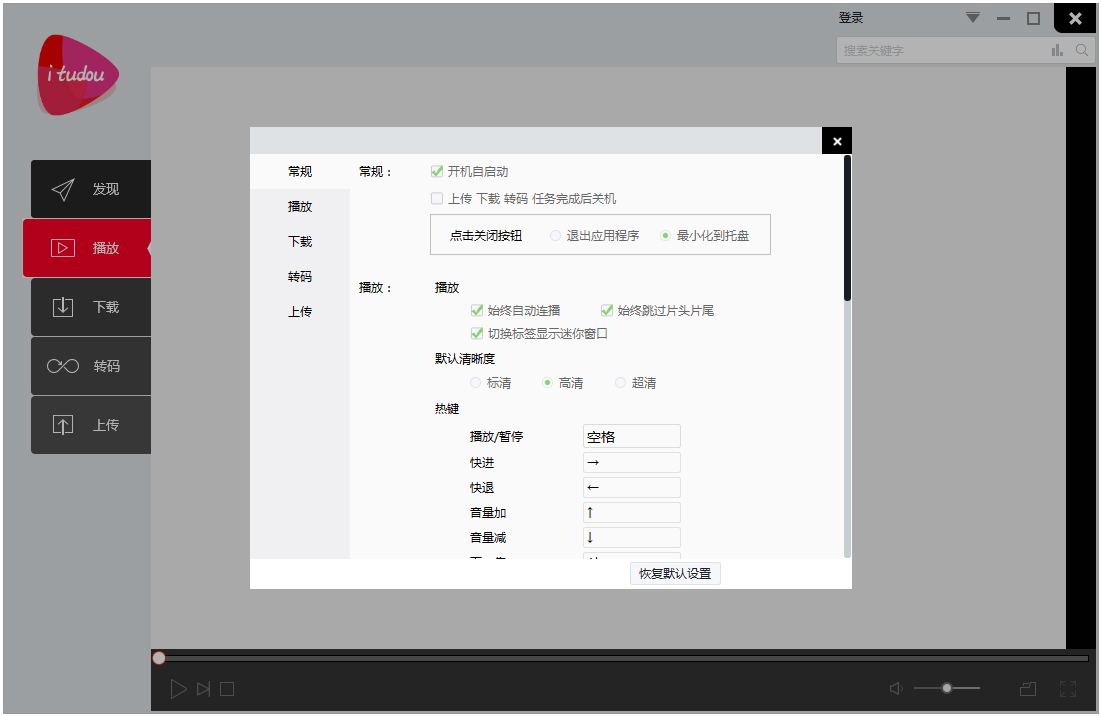Disable 开机自启动

[x=437, y=171]
